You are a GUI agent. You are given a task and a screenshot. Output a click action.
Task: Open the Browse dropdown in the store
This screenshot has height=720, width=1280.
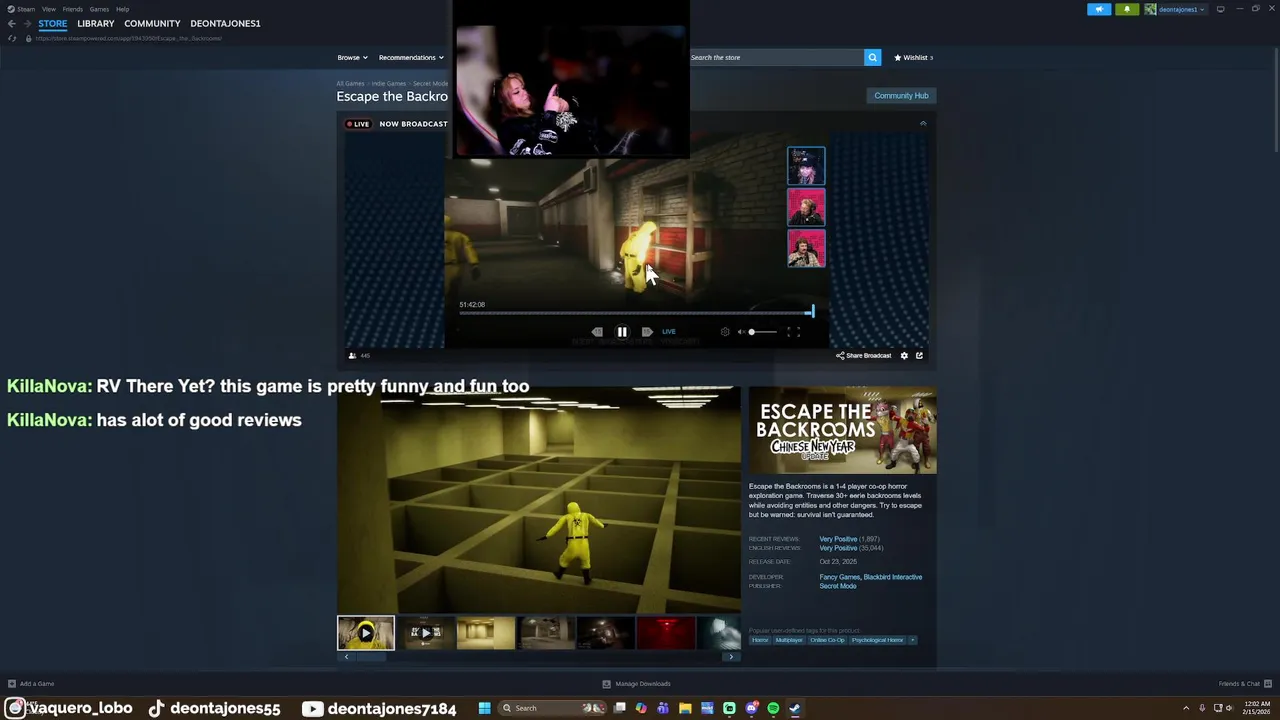(352, 57)
